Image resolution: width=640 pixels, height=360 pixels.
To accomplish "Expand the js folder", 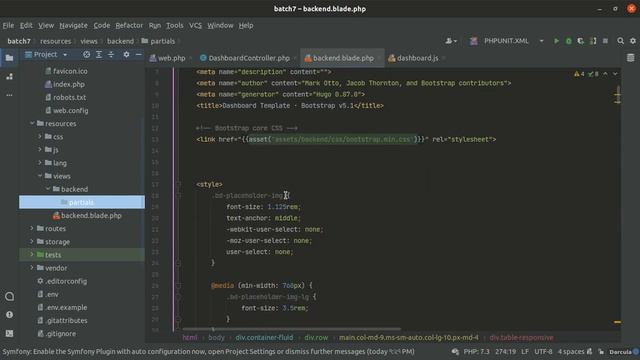I will coord(40,149).
